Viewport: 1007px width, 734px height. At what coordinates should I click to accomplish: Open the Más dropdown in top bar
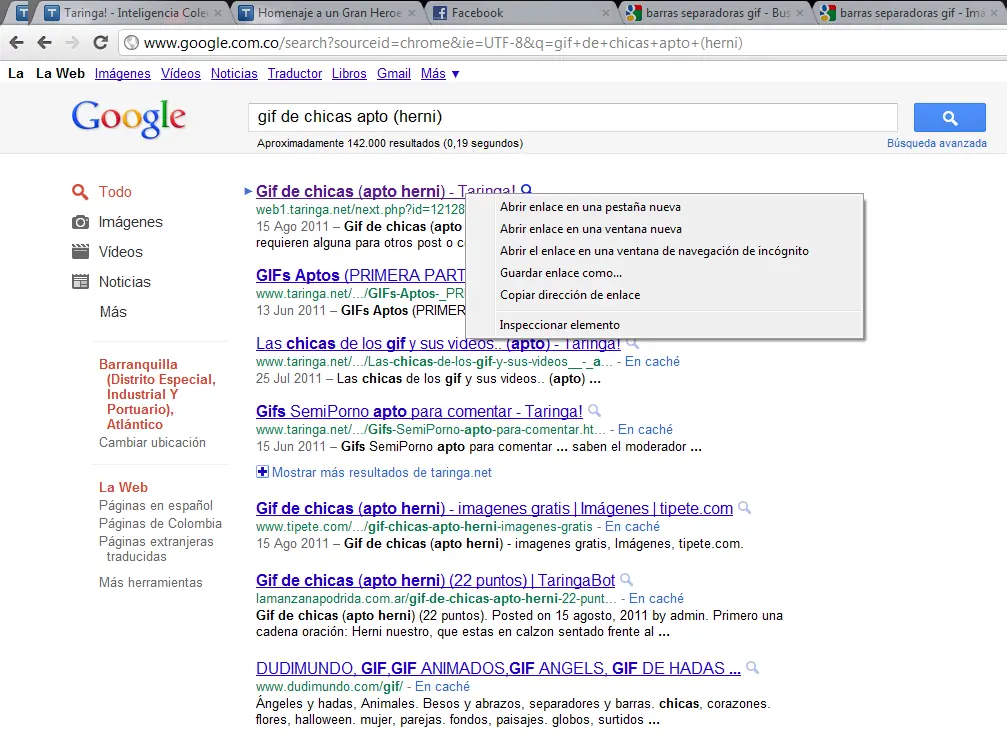(440, 74)
